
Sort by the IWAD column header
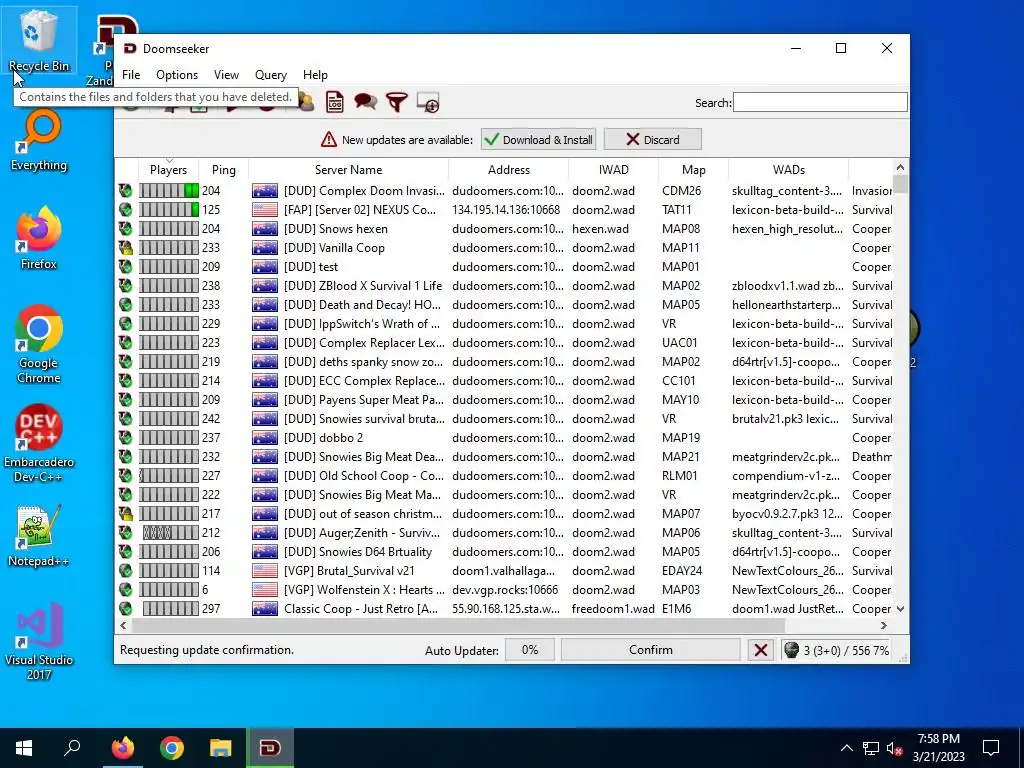613,170
